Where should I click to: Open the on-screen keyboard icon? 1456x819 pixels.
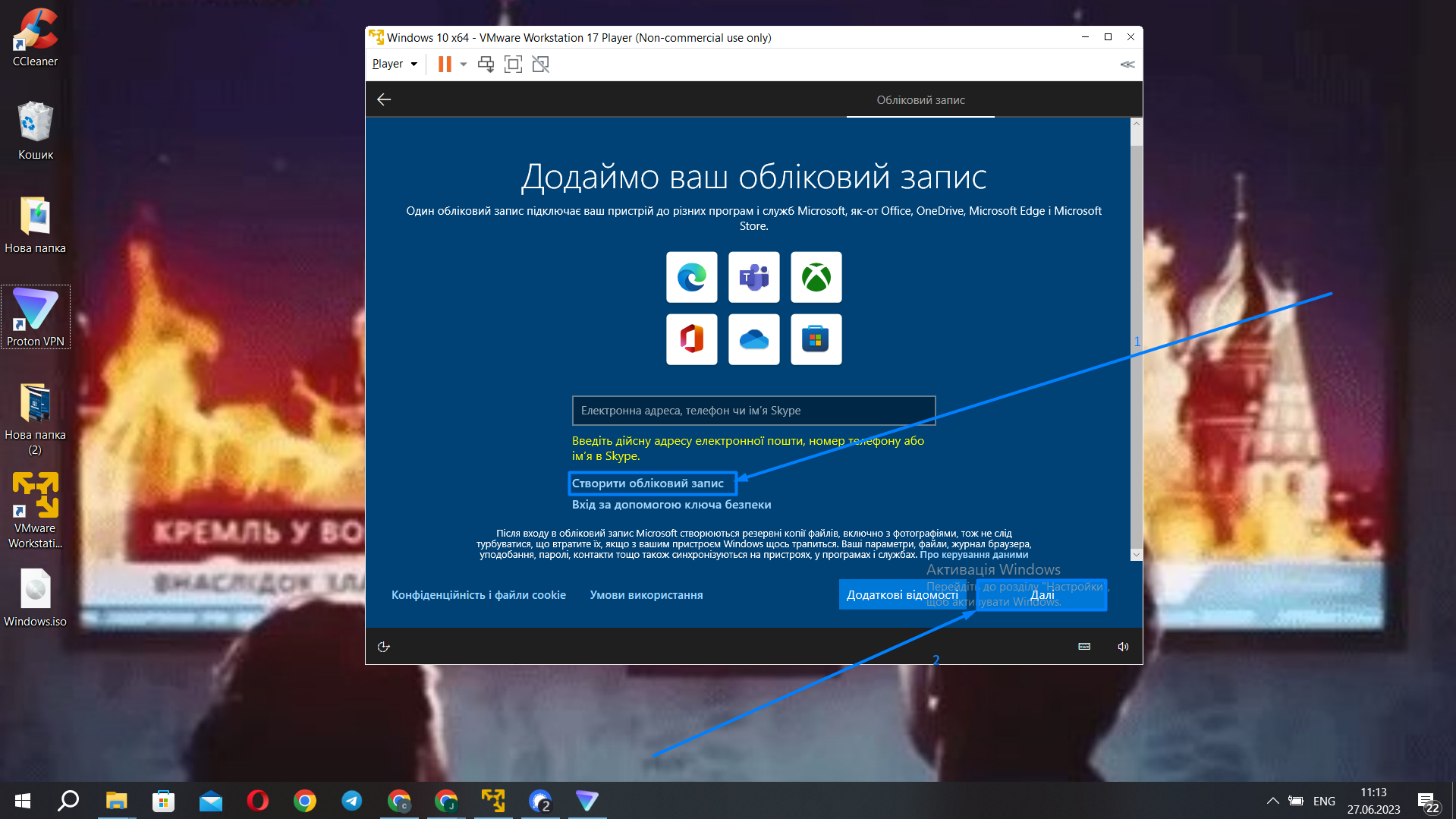pyautogui.click(x=1084, y=647)
